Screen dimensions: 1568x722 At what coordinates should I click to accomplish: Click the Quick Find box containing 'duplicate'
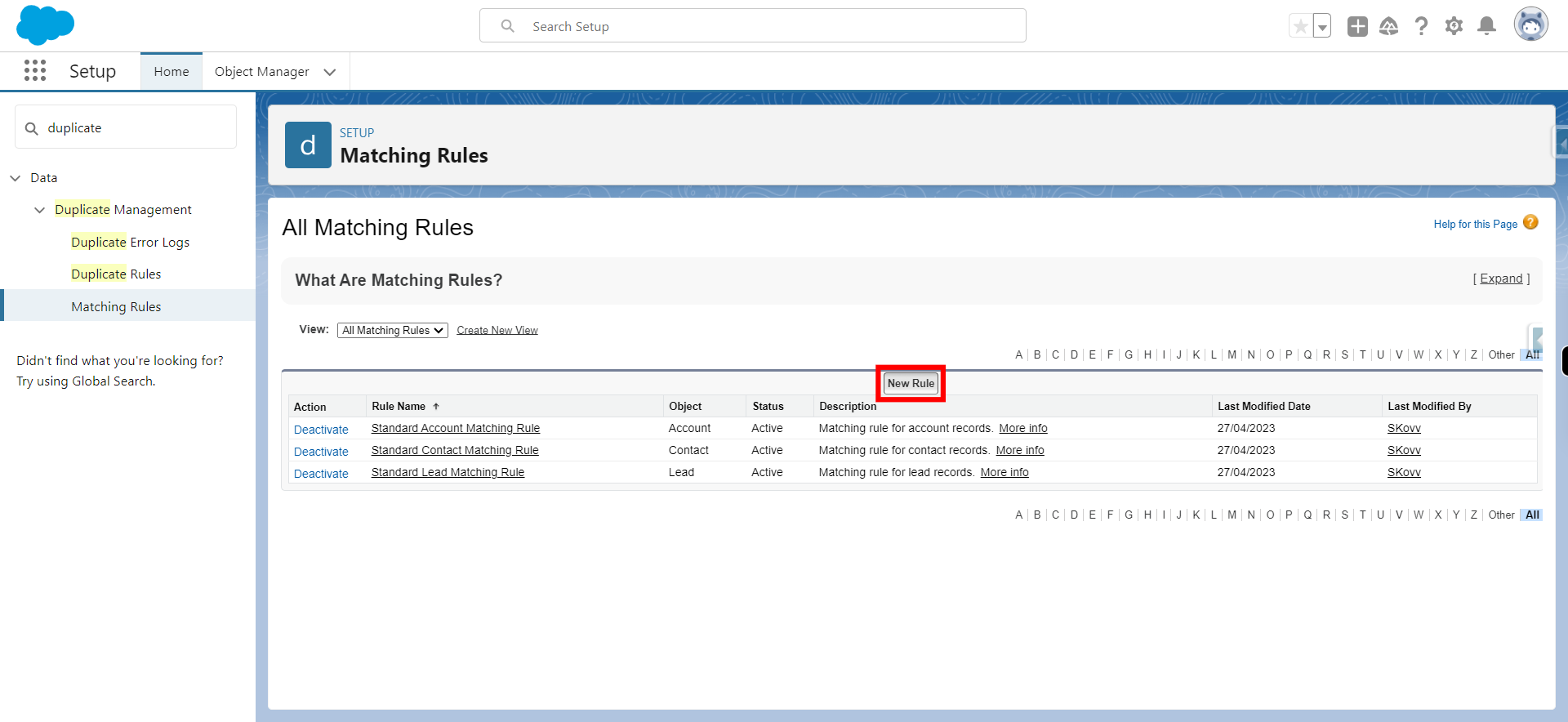pos(126,127)
